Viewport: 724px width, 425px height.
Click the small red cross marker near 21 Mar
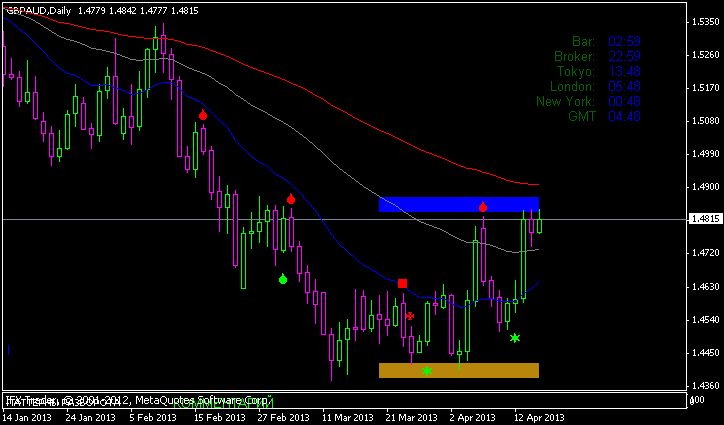pyautogui.click(x=410, y=316)
